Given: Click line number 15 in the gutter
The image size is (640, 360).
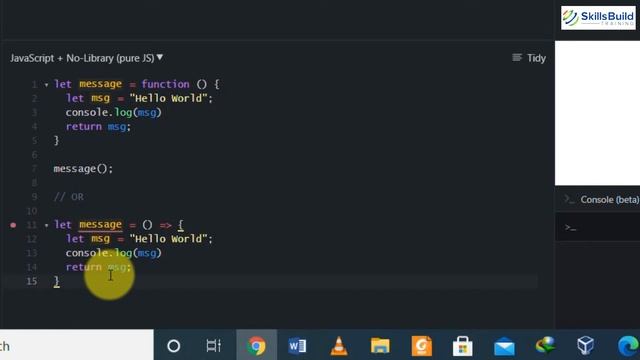Looking at the screenshot, I should pyautogui.click(x=31, y=281).
